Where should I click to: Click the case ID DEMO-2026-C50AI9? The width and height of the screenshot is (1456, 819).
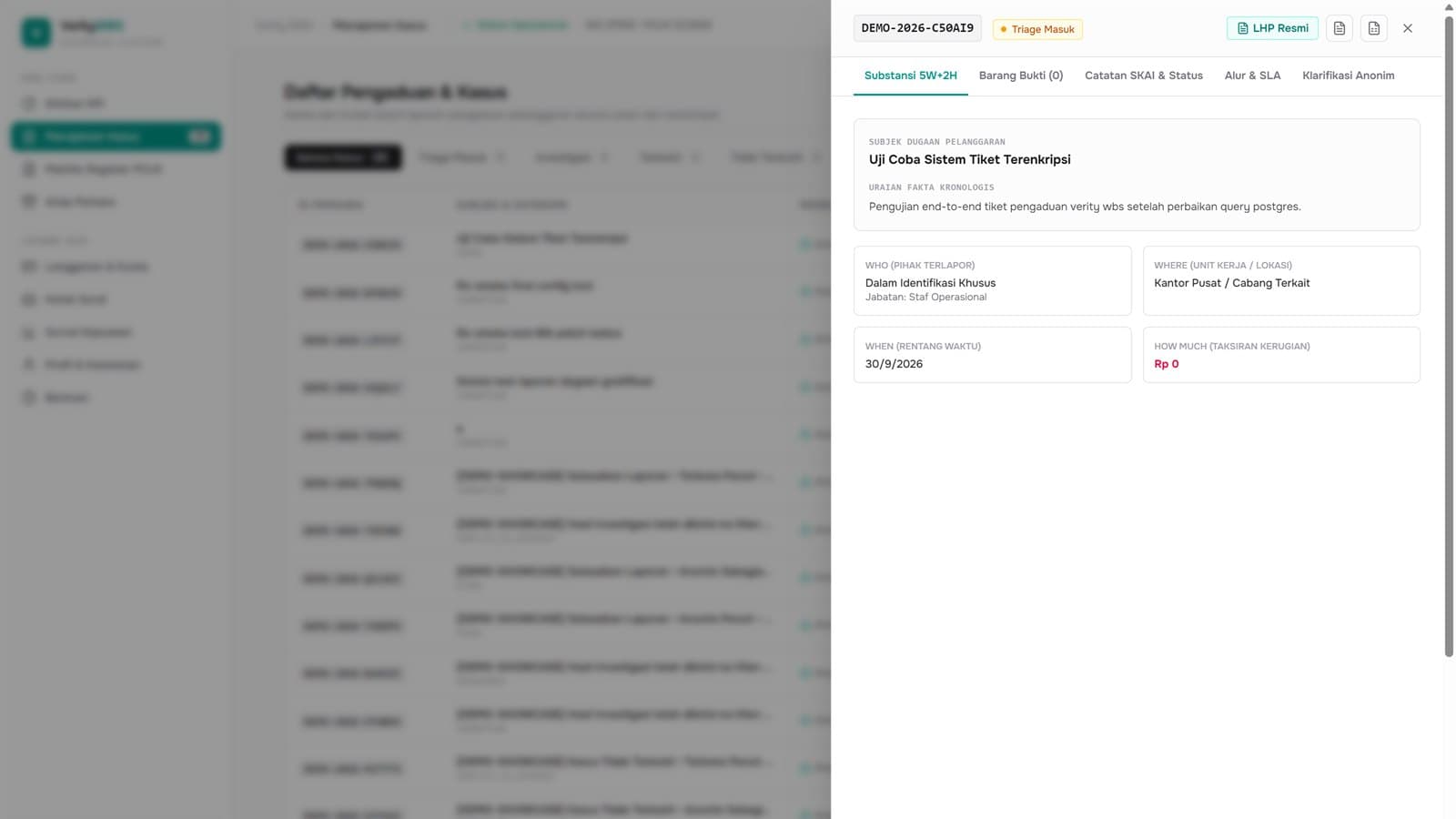917,28
